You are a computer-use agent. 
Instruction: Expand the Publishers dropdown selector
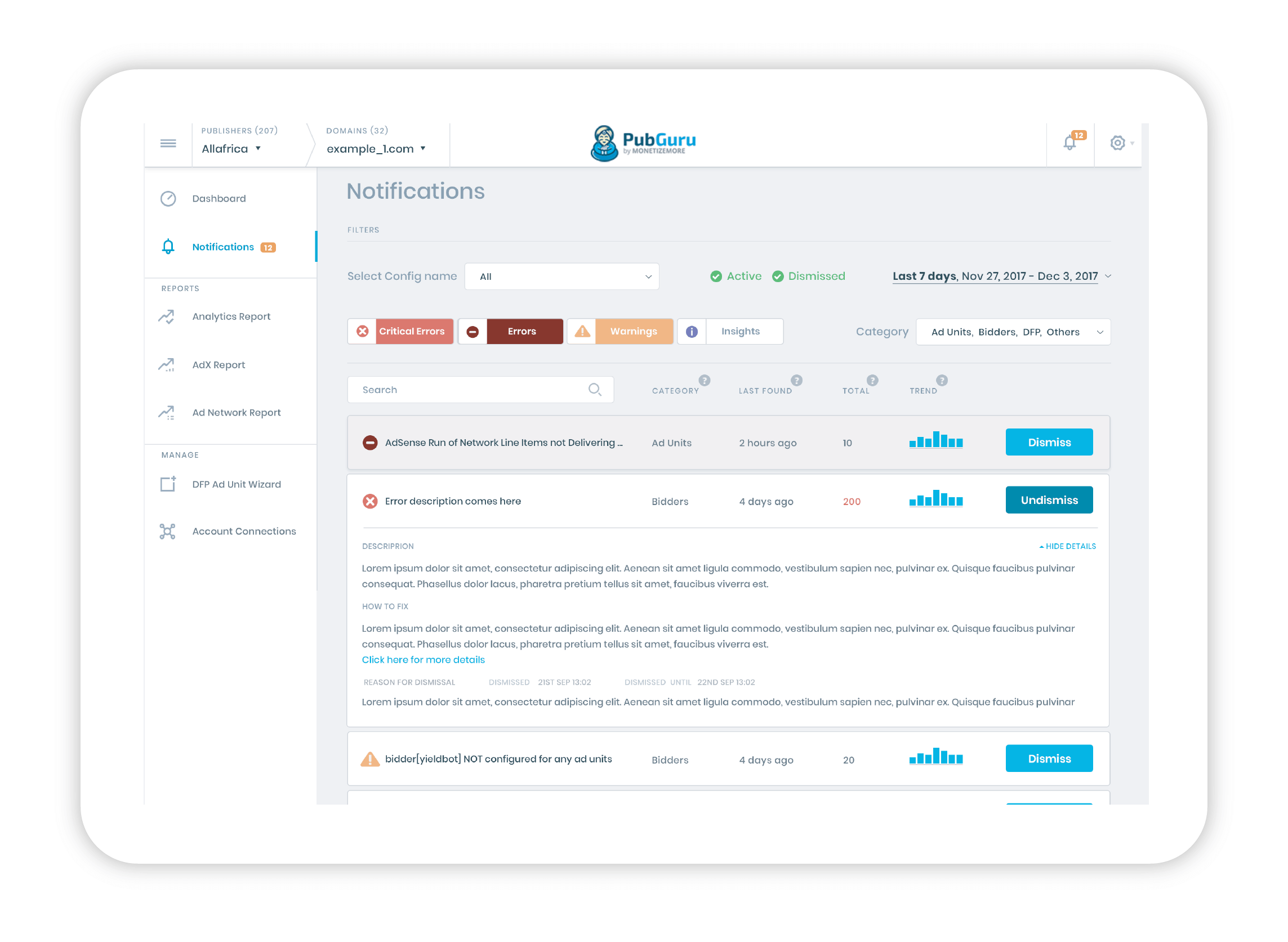coord(252,147)
